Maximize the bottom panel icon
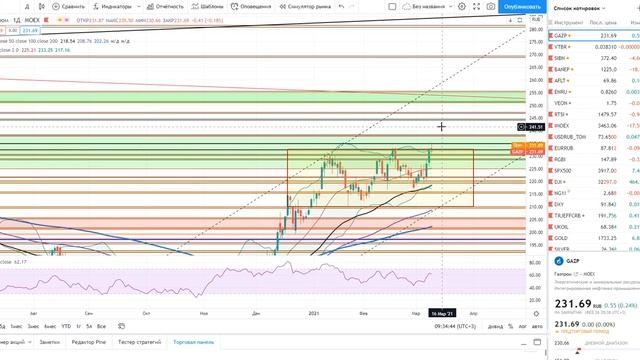This screenshot has height=360, width=640. [537, 342]
